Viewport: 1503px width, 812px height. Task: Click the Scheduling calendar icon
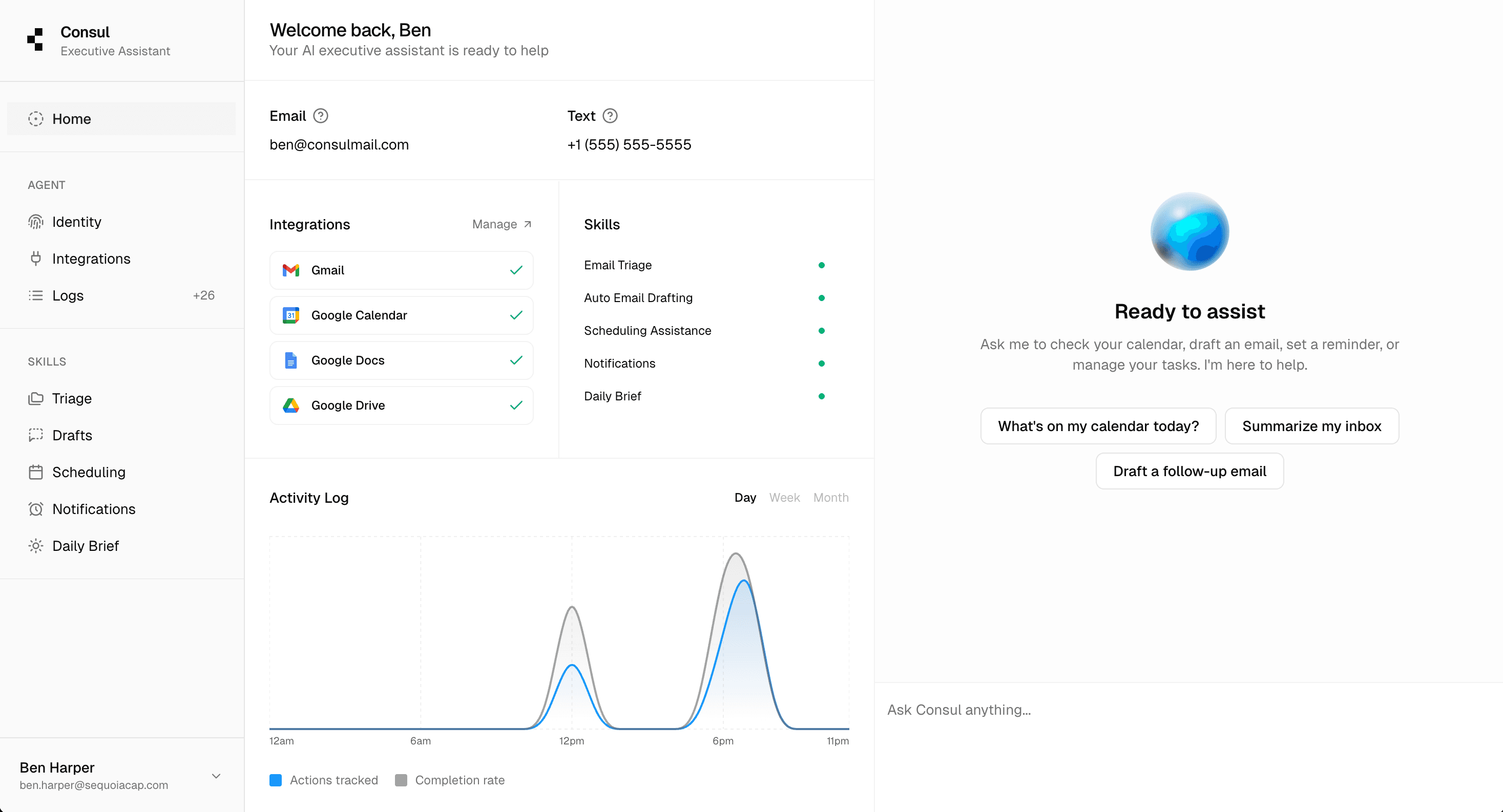click(35, 472)
